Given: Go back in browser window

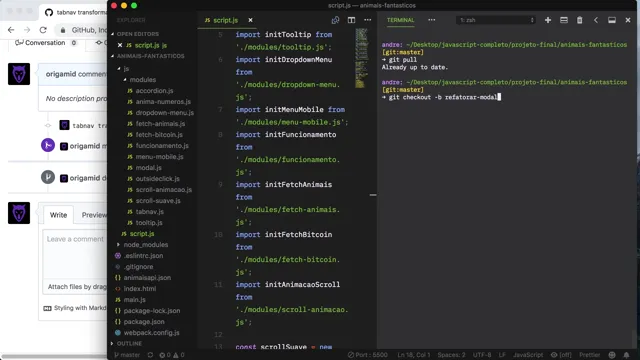Looking at the screenshot, I should [x=11, y=30].
